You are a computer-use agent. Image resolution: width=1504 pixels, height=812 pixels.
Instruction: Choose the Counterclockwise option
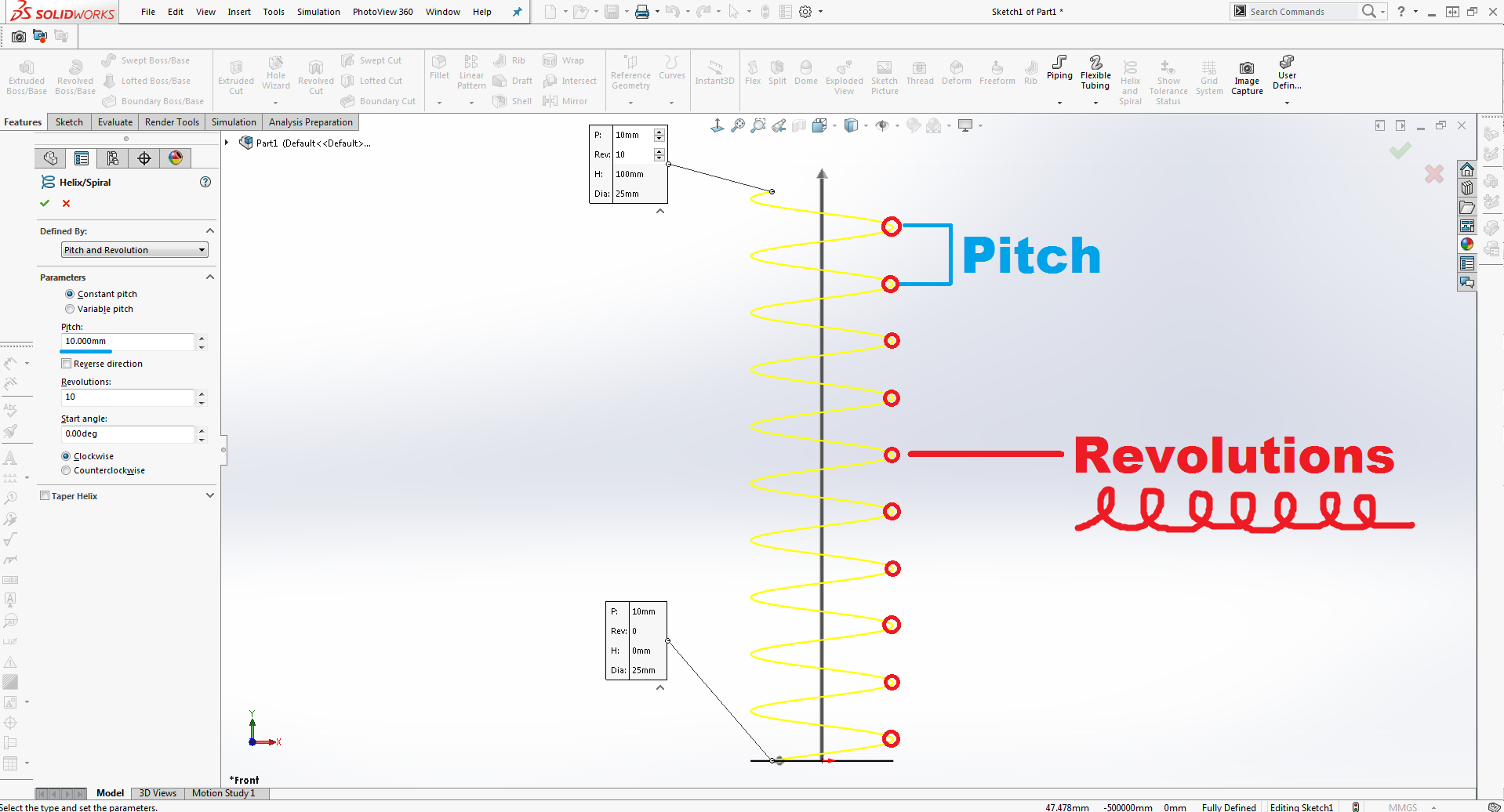[x=66, y=470]
